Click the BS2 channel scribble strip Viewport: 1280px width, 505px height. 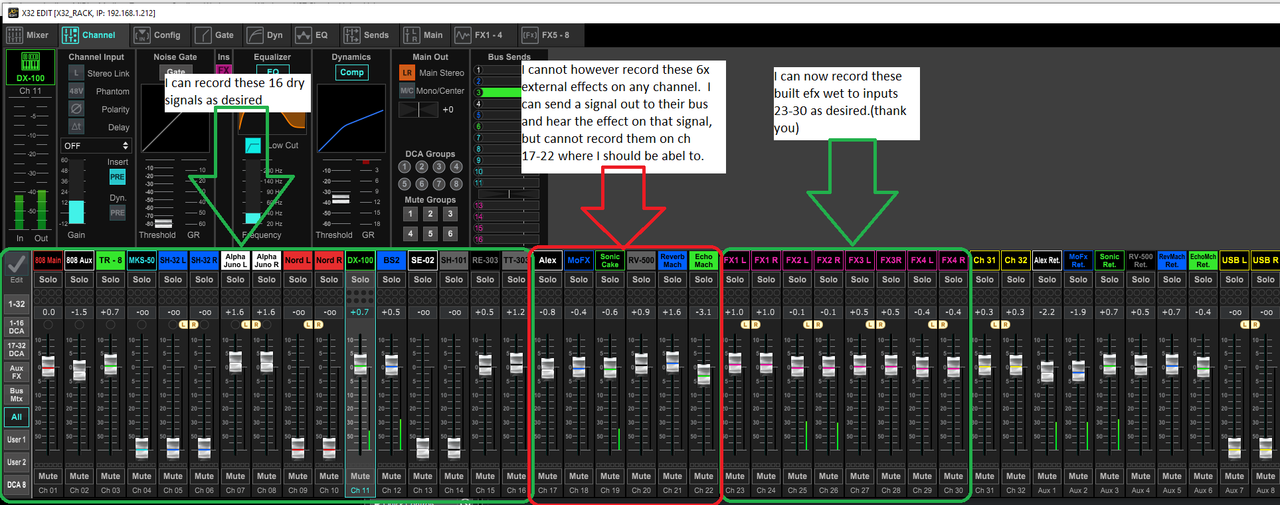pos(391,260)
